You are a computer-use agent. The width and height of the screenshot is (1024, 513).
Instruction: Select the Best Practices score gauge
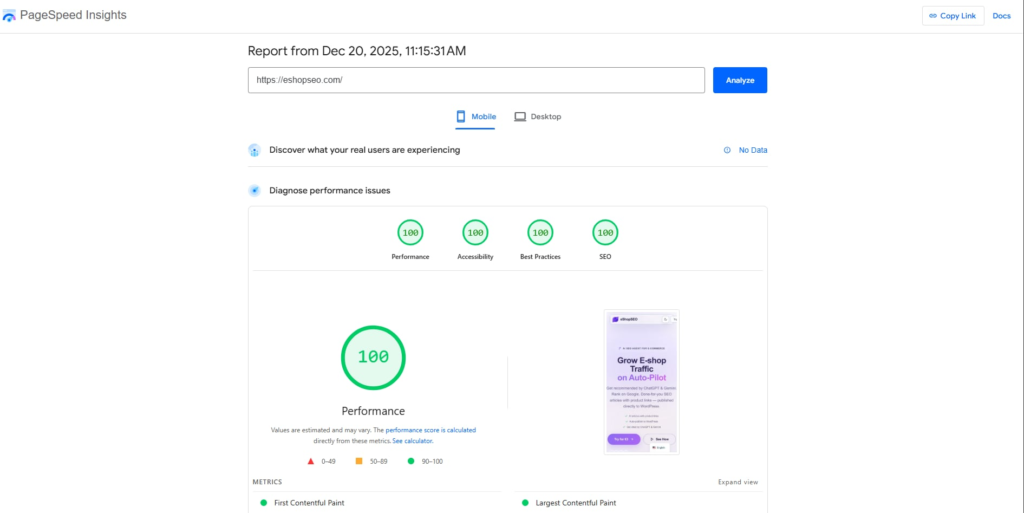pyautogui.click(x=540, y=233)
